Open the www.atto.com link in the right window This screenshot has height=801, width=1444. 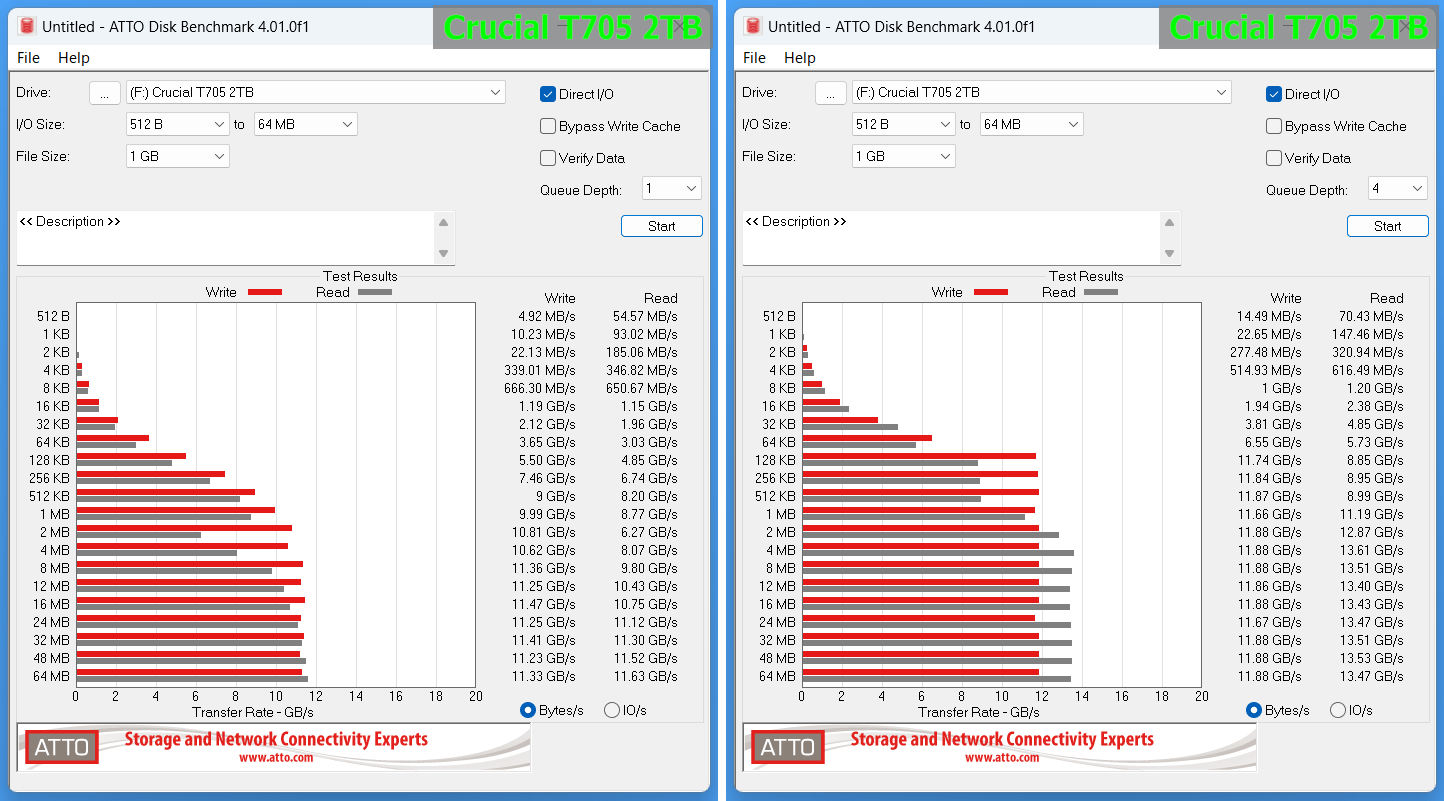pyautogui.click(x=1002, y=757)
